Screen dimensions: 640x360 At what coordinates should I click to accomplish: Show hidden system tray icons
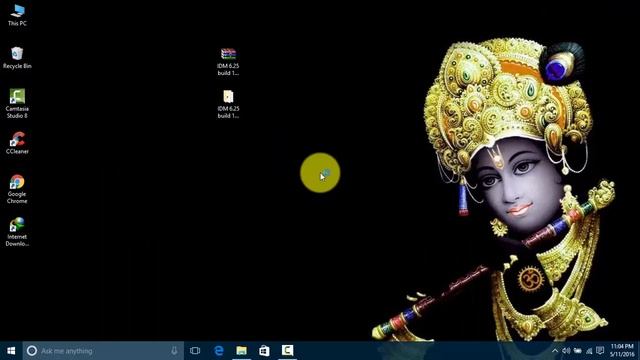pos(555,351)
